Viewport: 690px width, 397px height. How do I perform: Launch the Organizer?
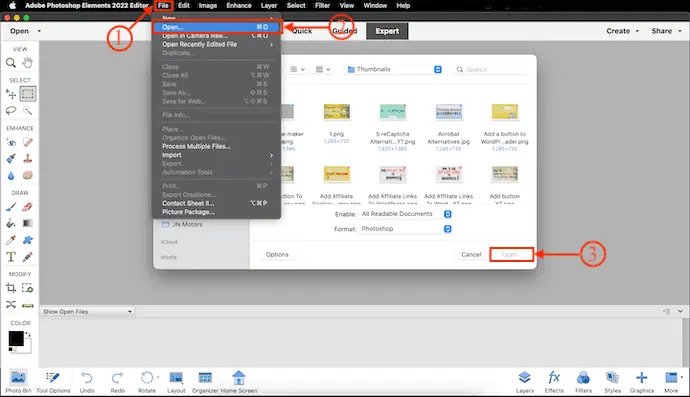(205, 381)
